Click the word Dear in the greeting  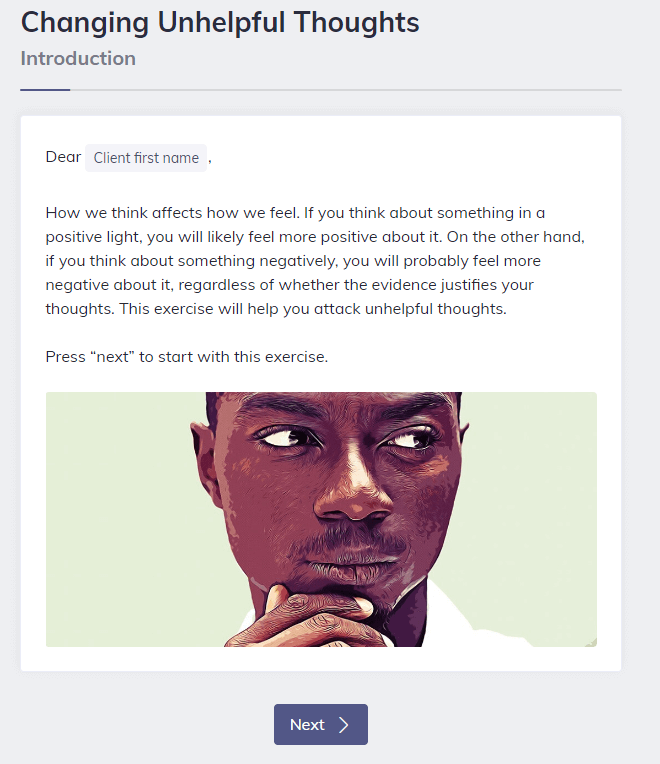click(x=63, y=157)
